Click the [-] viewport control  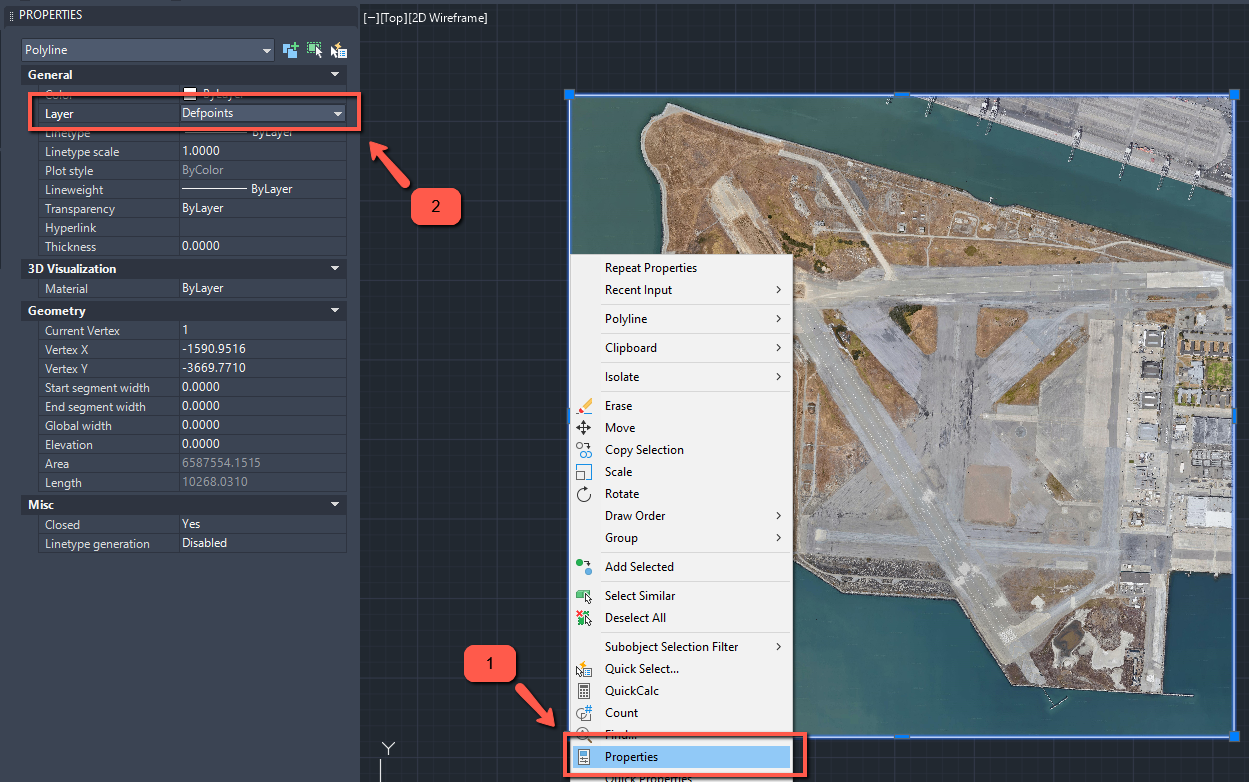[372, 18]
